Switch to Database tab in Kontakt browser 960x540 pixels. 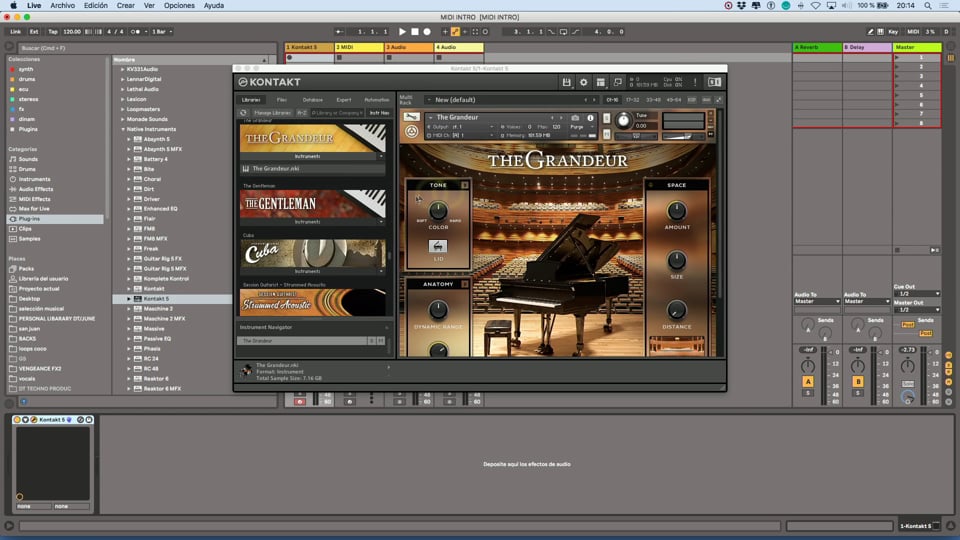coord(312,100)
